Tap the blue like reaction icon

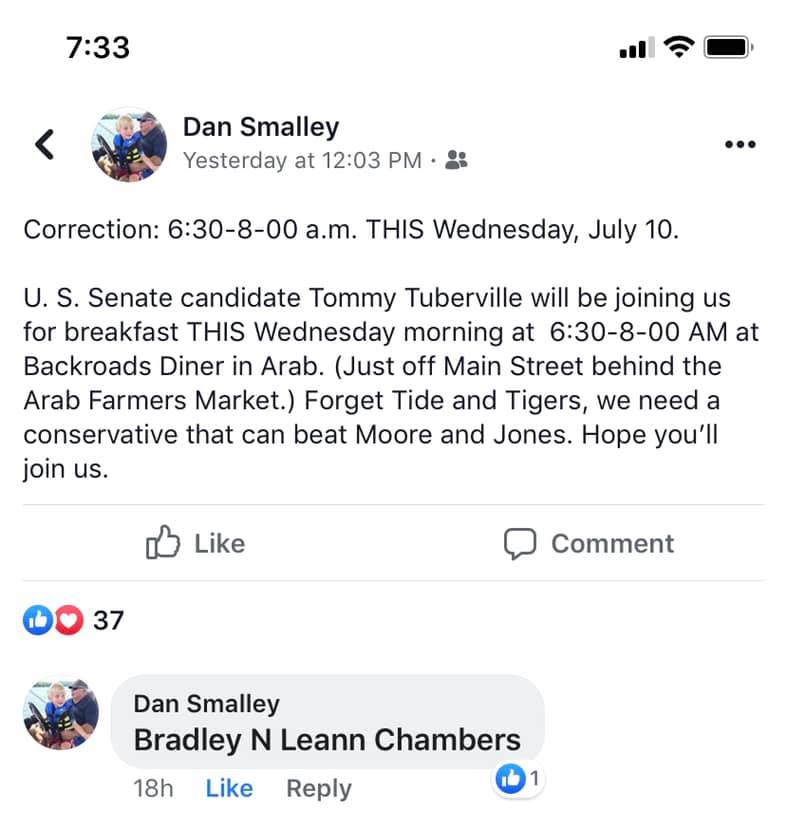click(38, 619)
